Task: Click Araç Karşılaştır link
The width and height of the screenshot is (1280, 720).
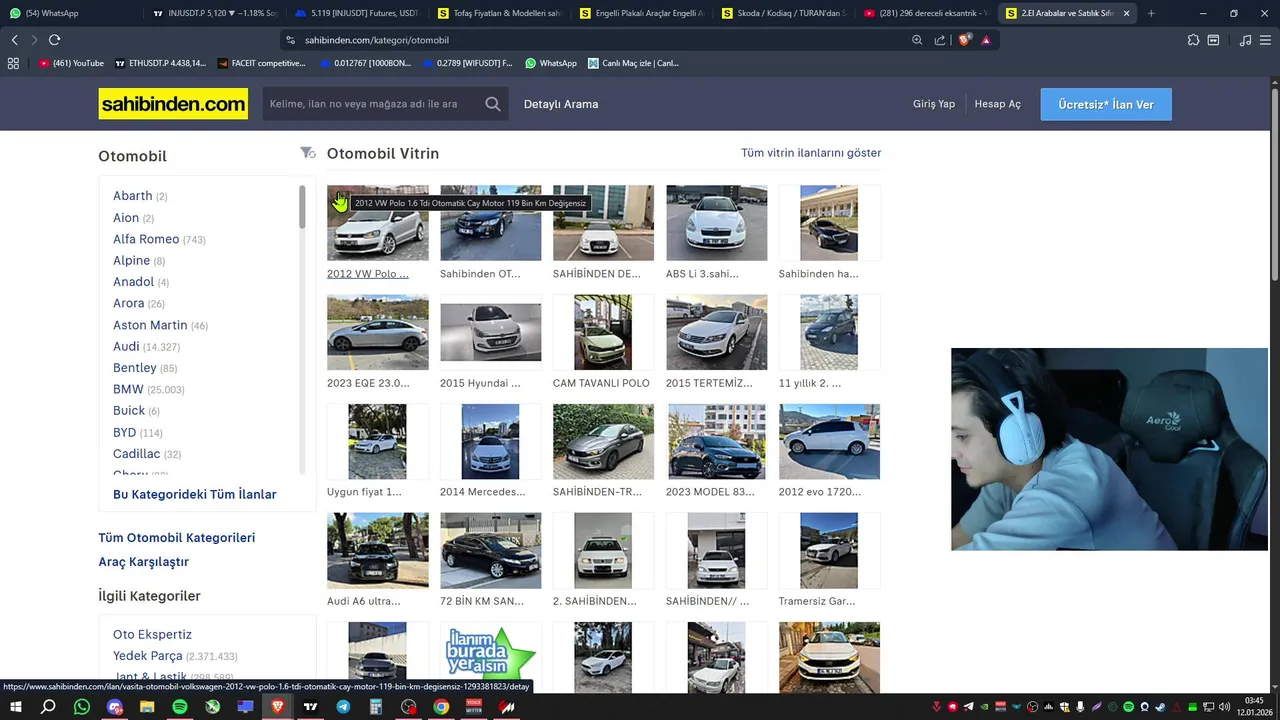Action: click(x=144, y=561)
